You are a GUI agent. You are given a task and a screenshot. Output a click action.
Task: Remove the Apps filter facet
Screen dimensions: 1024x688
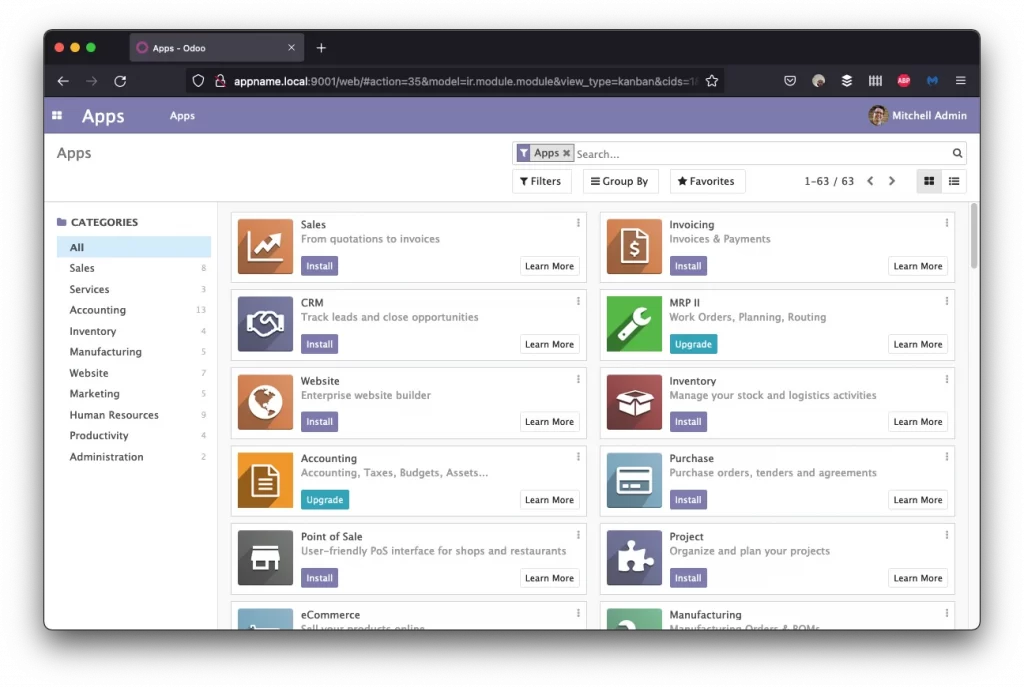pos(567,153)
